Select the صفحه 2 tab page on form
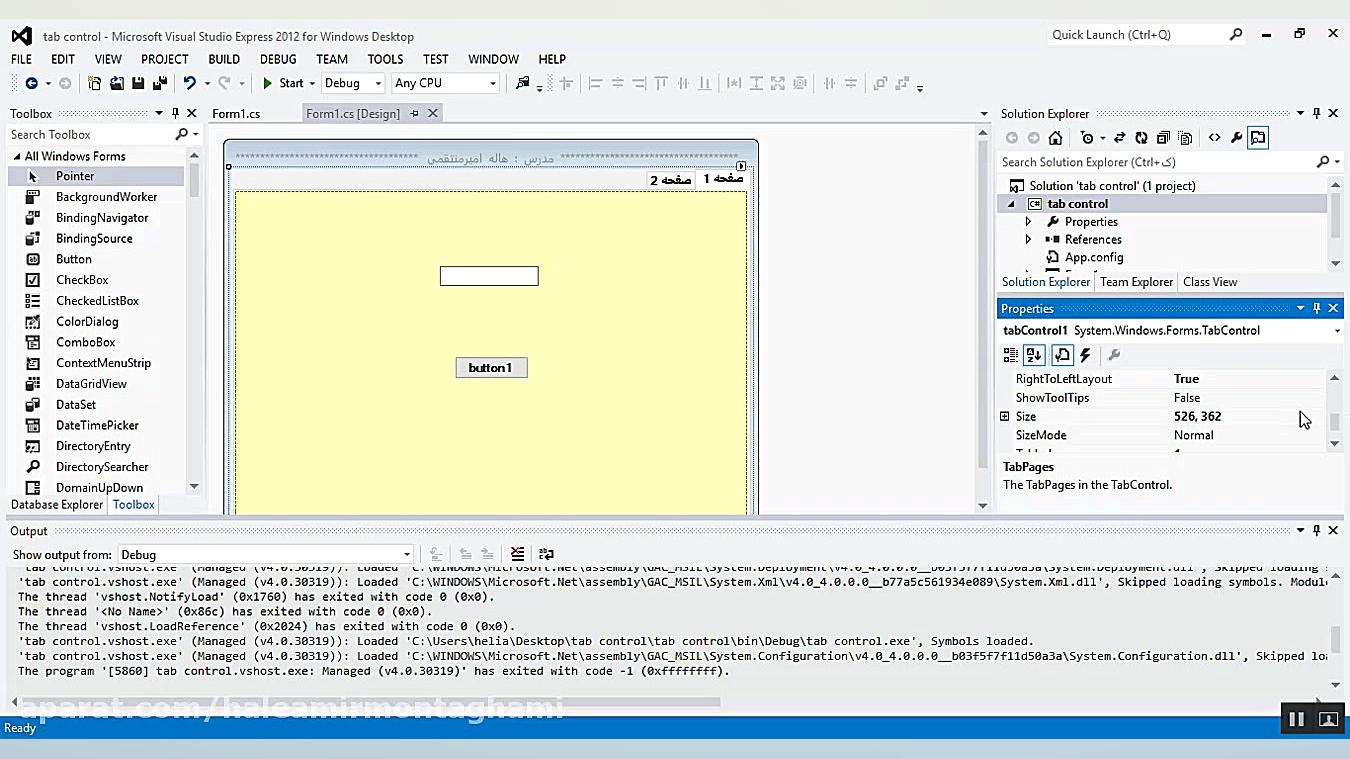Screen dimensions: 1350x759 [671, 180]
